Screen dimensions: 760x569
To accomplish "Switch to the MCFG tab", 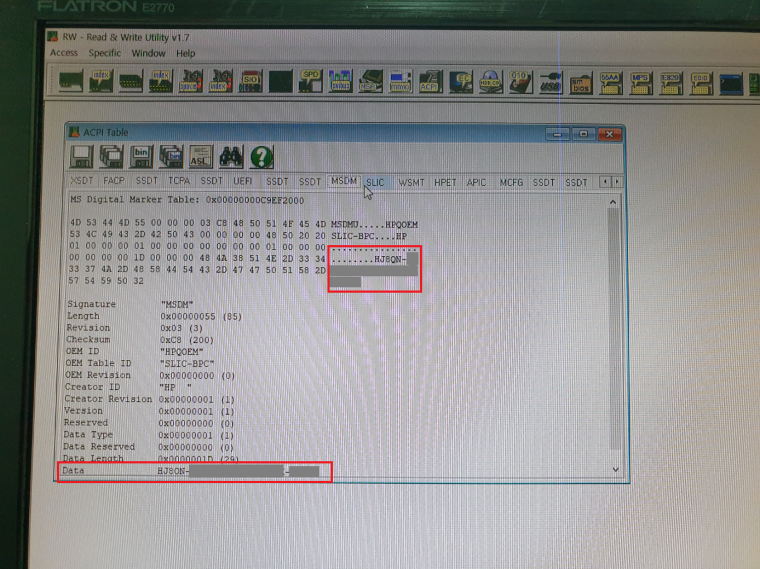I will (511, 182).
